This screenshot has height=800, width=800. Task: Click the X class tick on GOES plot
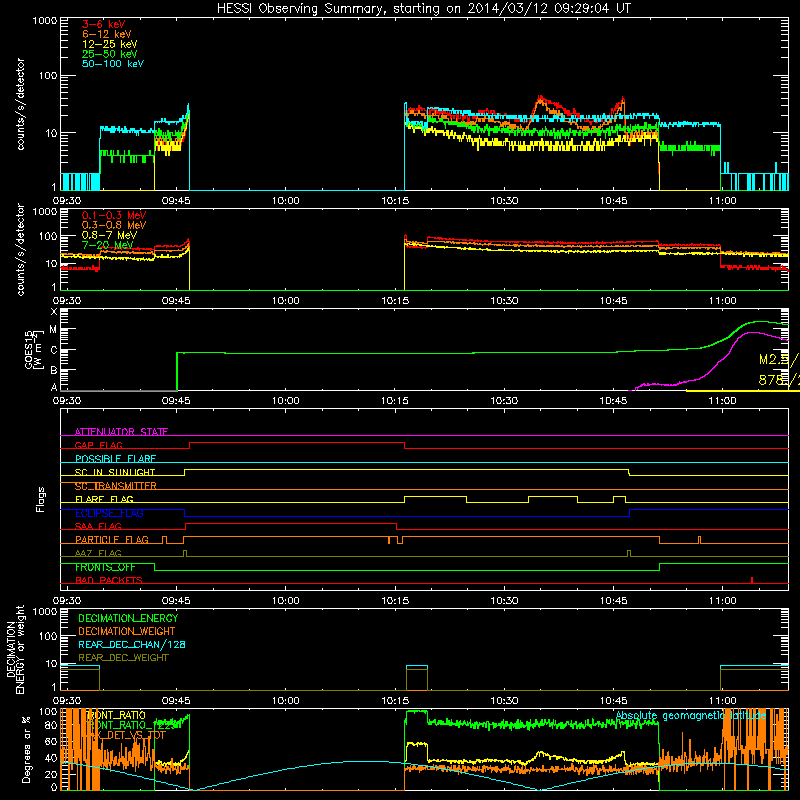coord(54,311)
